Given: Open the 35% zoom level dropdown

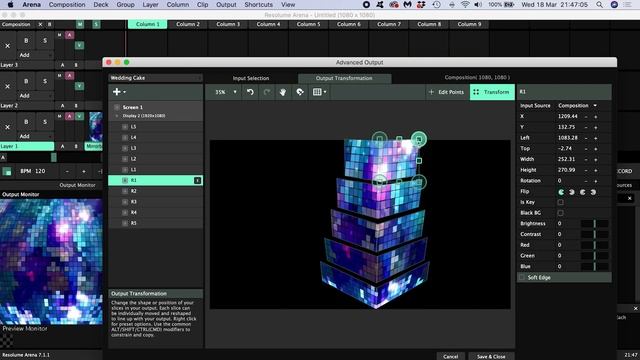Looking at the screenshot, I should [225, 92].
